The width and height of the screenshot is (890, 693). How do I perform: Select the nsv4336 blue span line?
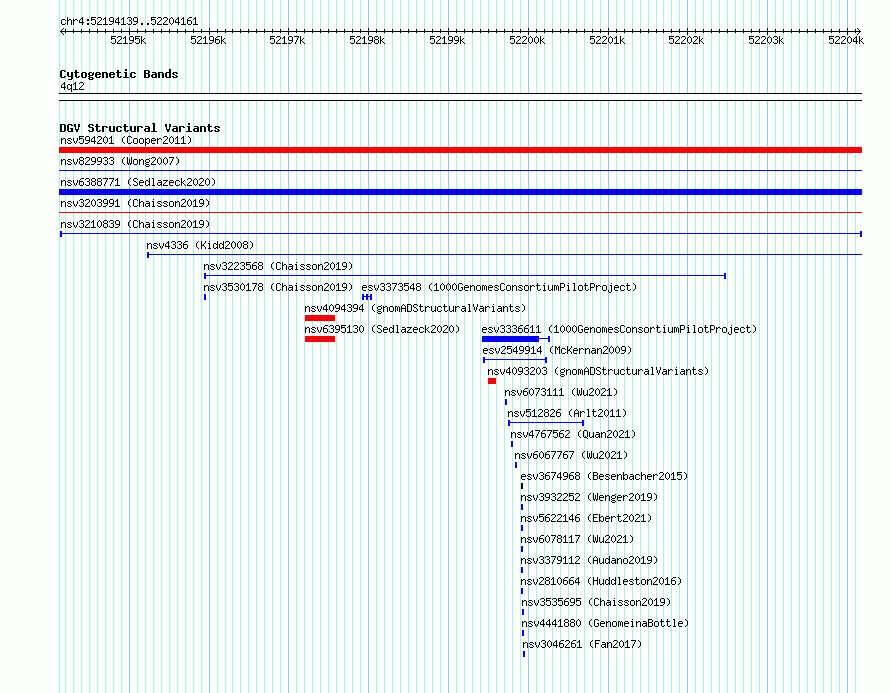[x=505, y=255]
